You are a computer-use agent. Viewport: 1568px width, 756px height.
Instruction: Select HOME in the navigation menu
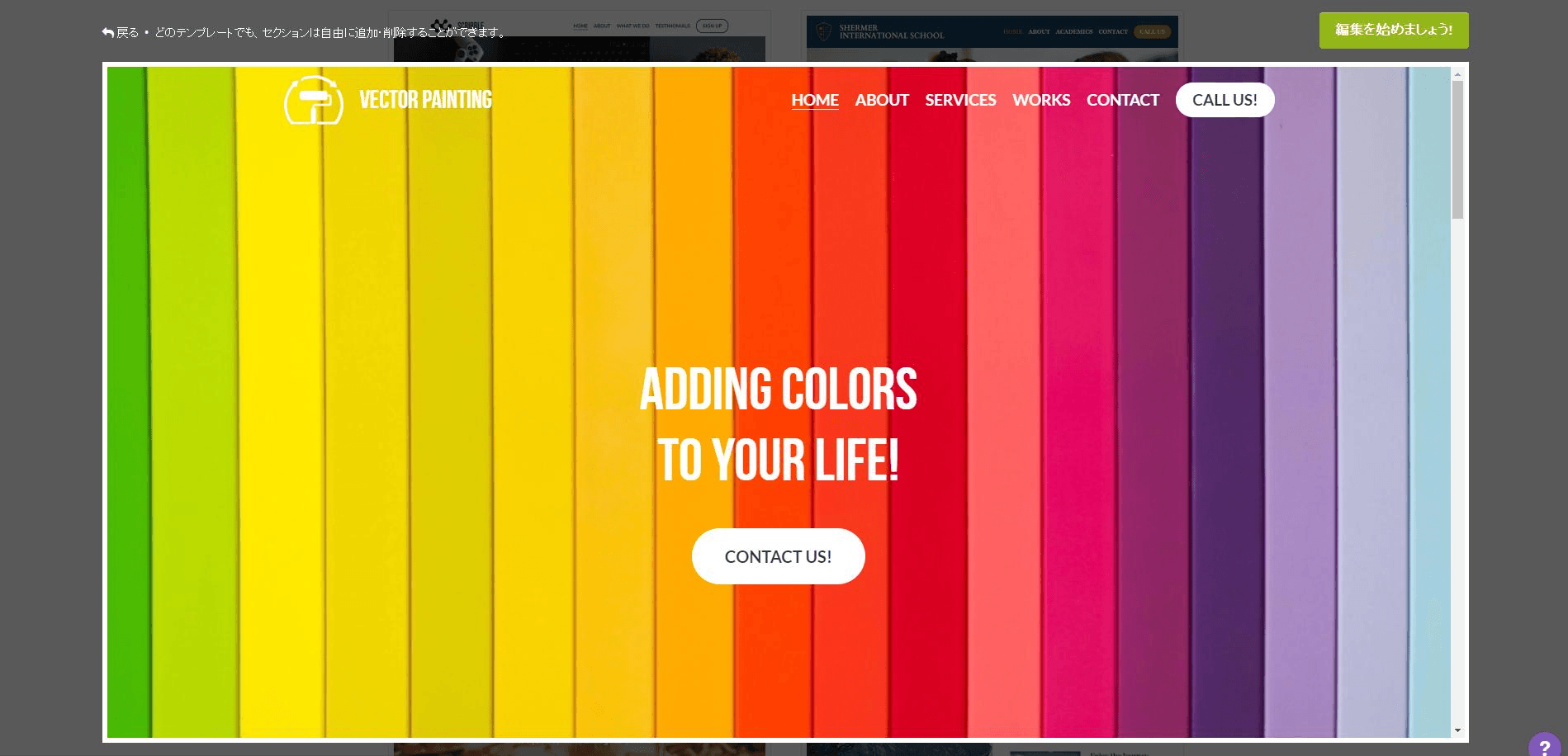coord(814,100)
